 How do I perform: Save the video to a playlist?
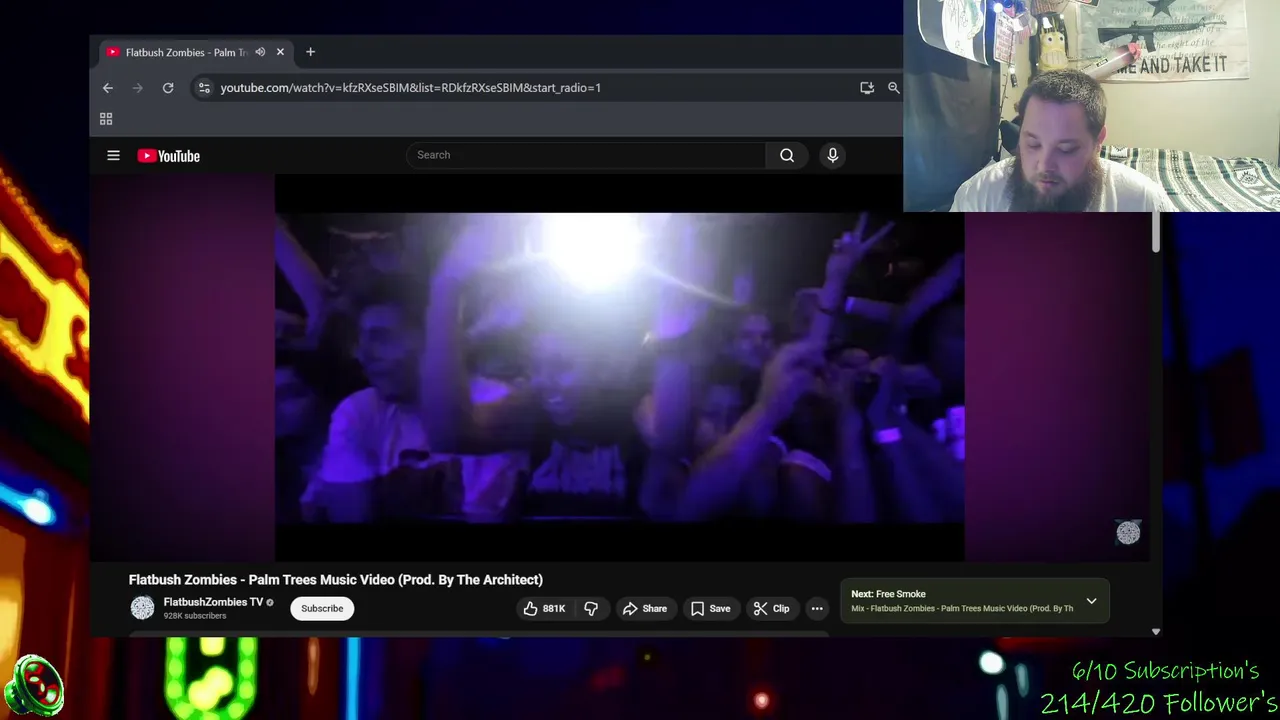pos(710,608)
